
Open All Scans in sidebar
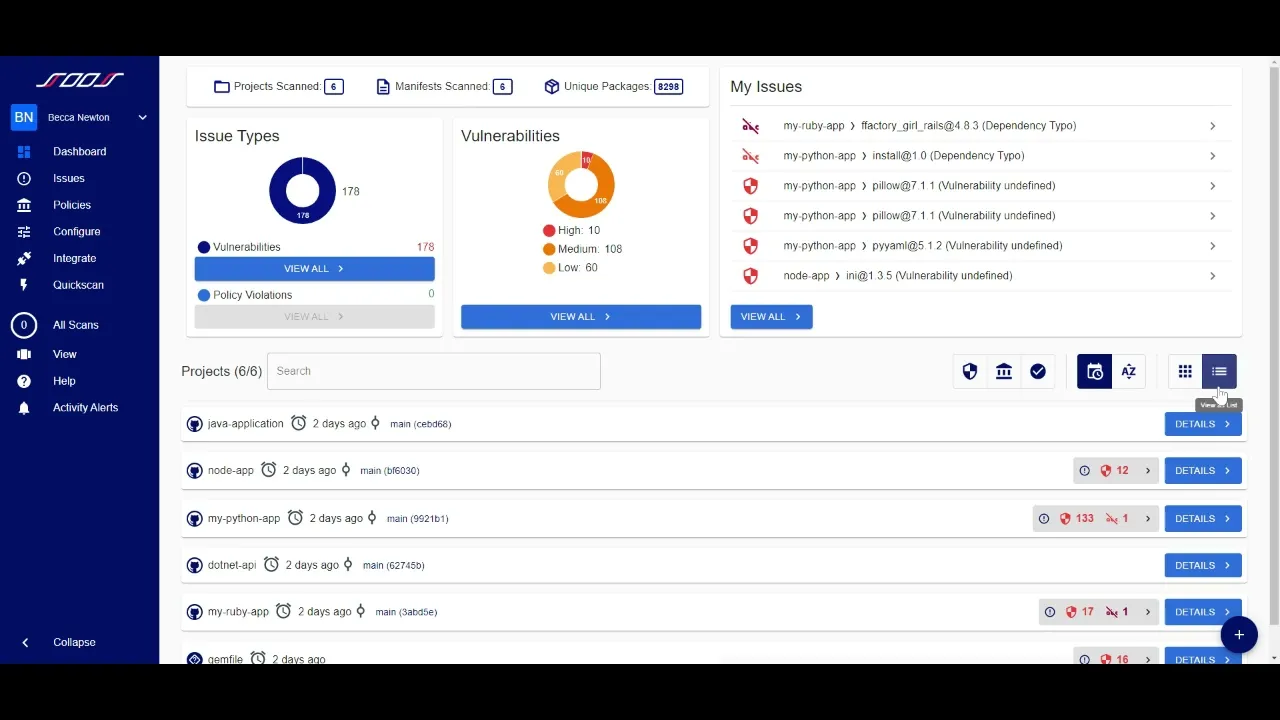[x=76, y=325]
